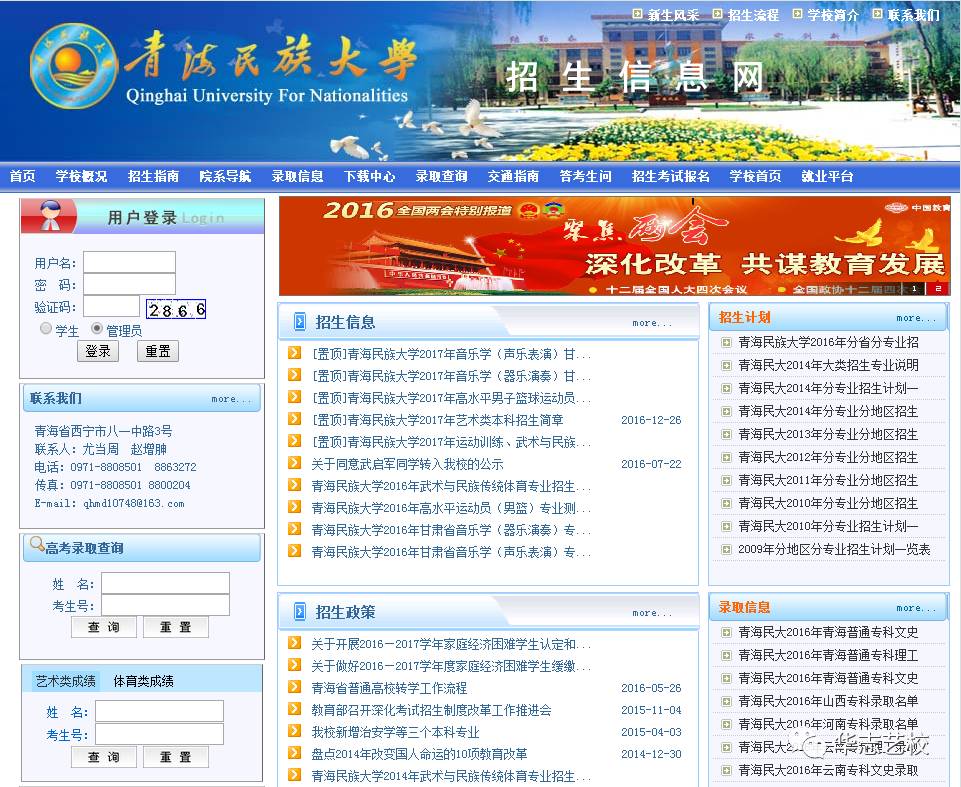The image size is (961, 787).
Task: Select banner slide indicator 2
Action: tap(938, 288)
